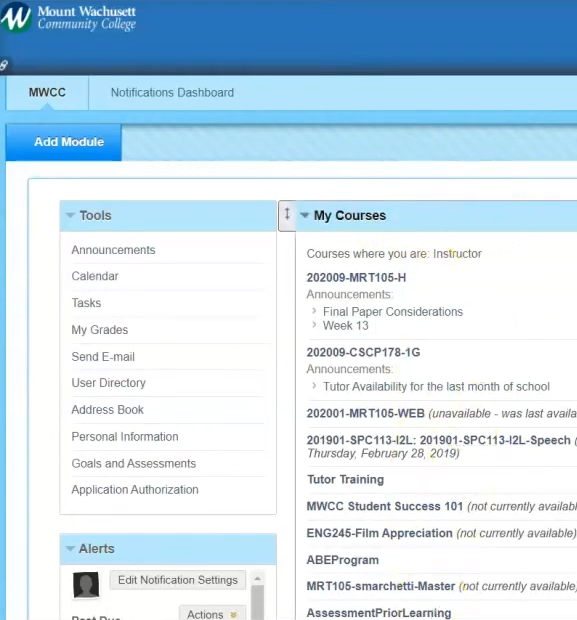The width and height of the screenshot is (577, 620).
Task: Open Tutor Availability for the last month announcement
Action: [x=436, y=386]
